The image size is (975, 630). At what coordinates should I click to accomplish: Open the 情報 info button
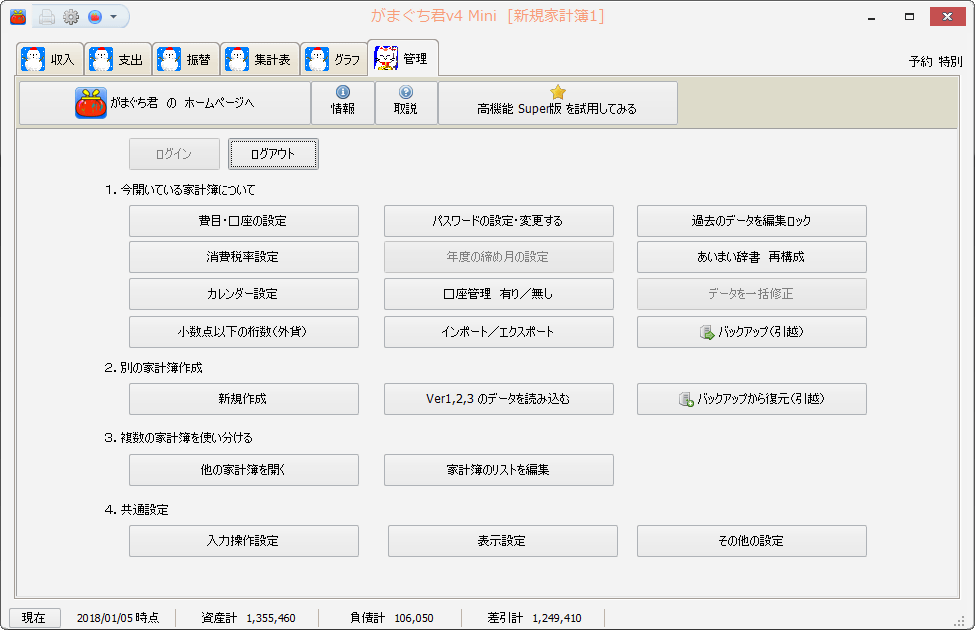coord(343,102)
